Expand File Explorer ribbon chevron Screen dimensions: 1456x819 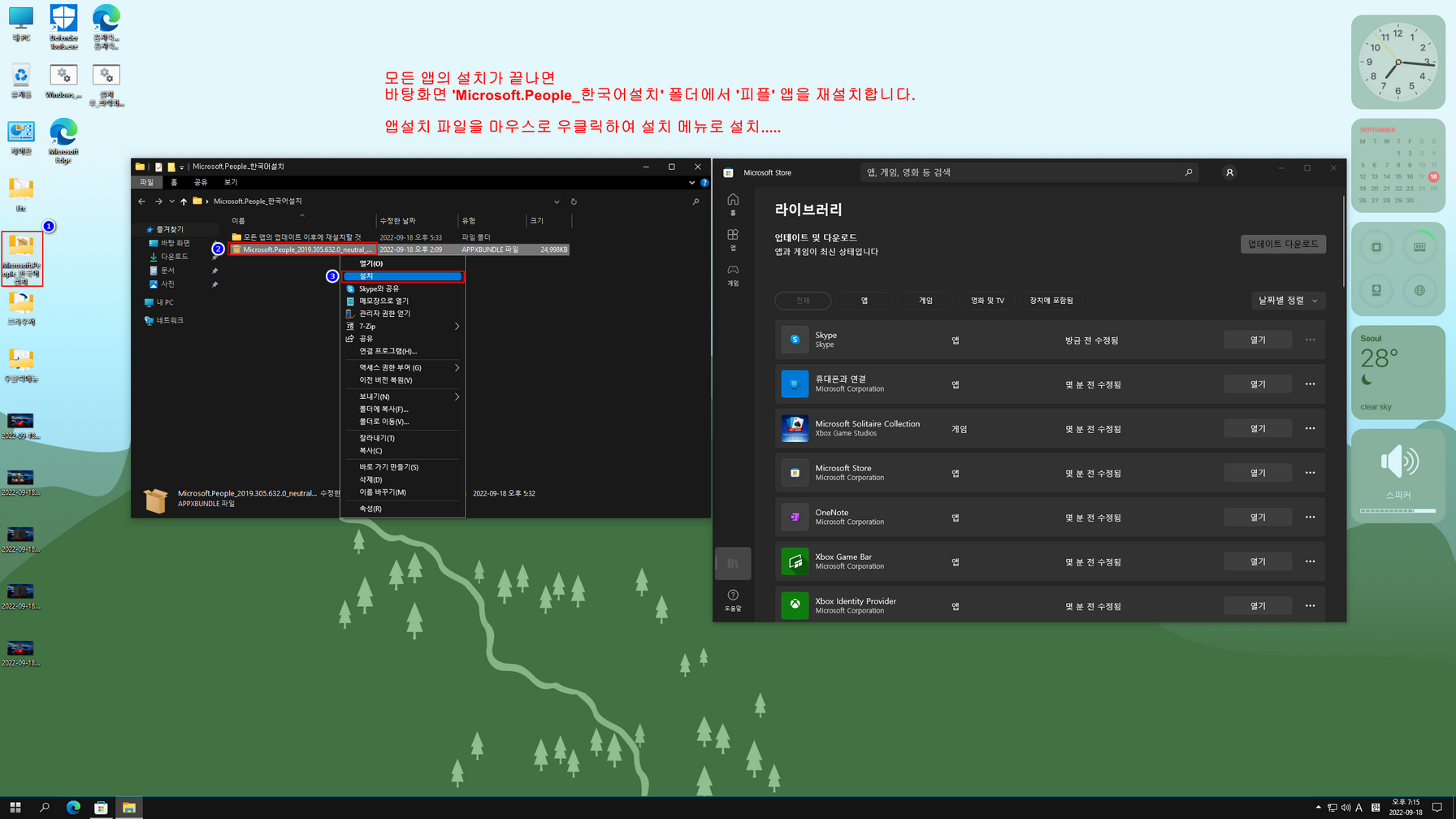tap(691, 182)
